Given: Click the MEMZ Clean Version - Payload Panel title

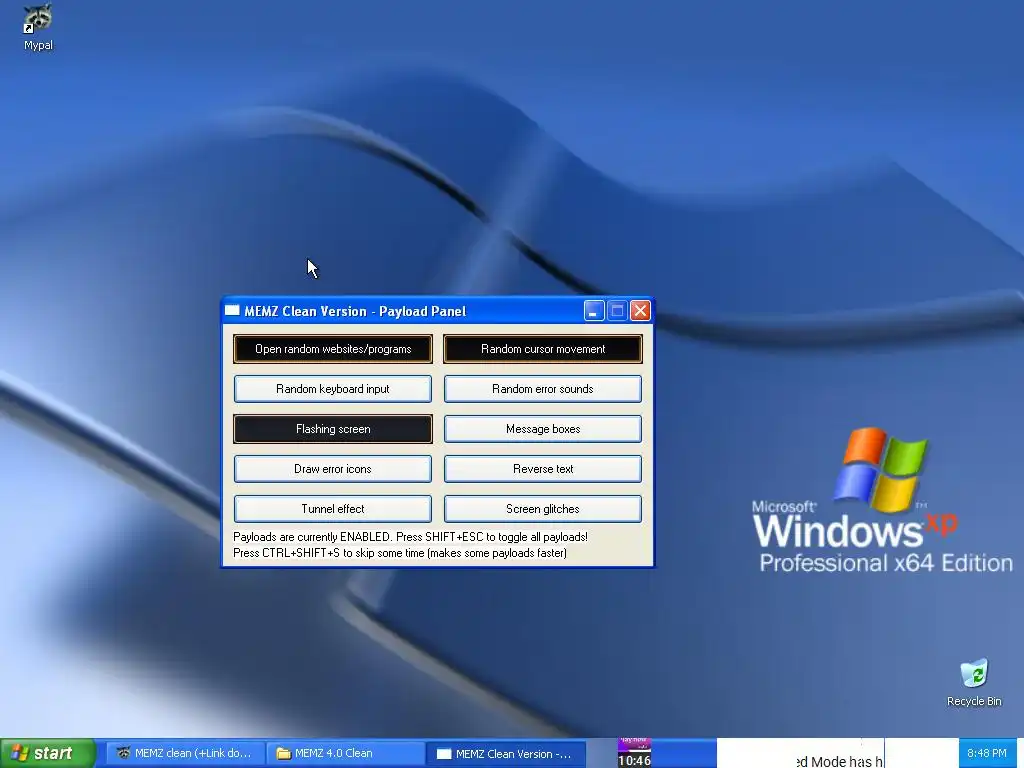Looking at the screenshot, I should (355, 312).
